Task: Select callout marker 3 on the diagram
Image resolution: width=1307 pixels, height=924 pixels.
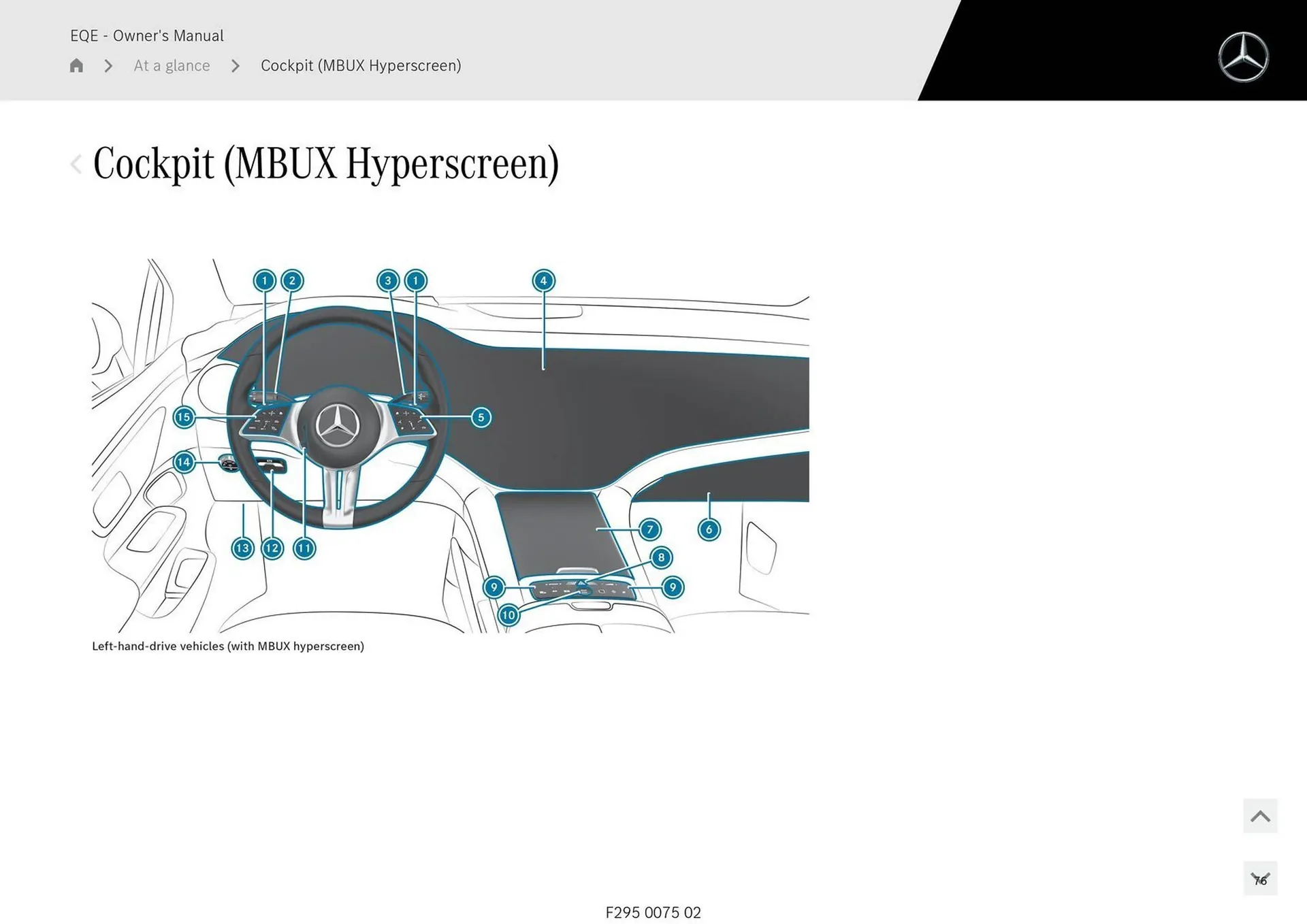Action: pos(388,280)
